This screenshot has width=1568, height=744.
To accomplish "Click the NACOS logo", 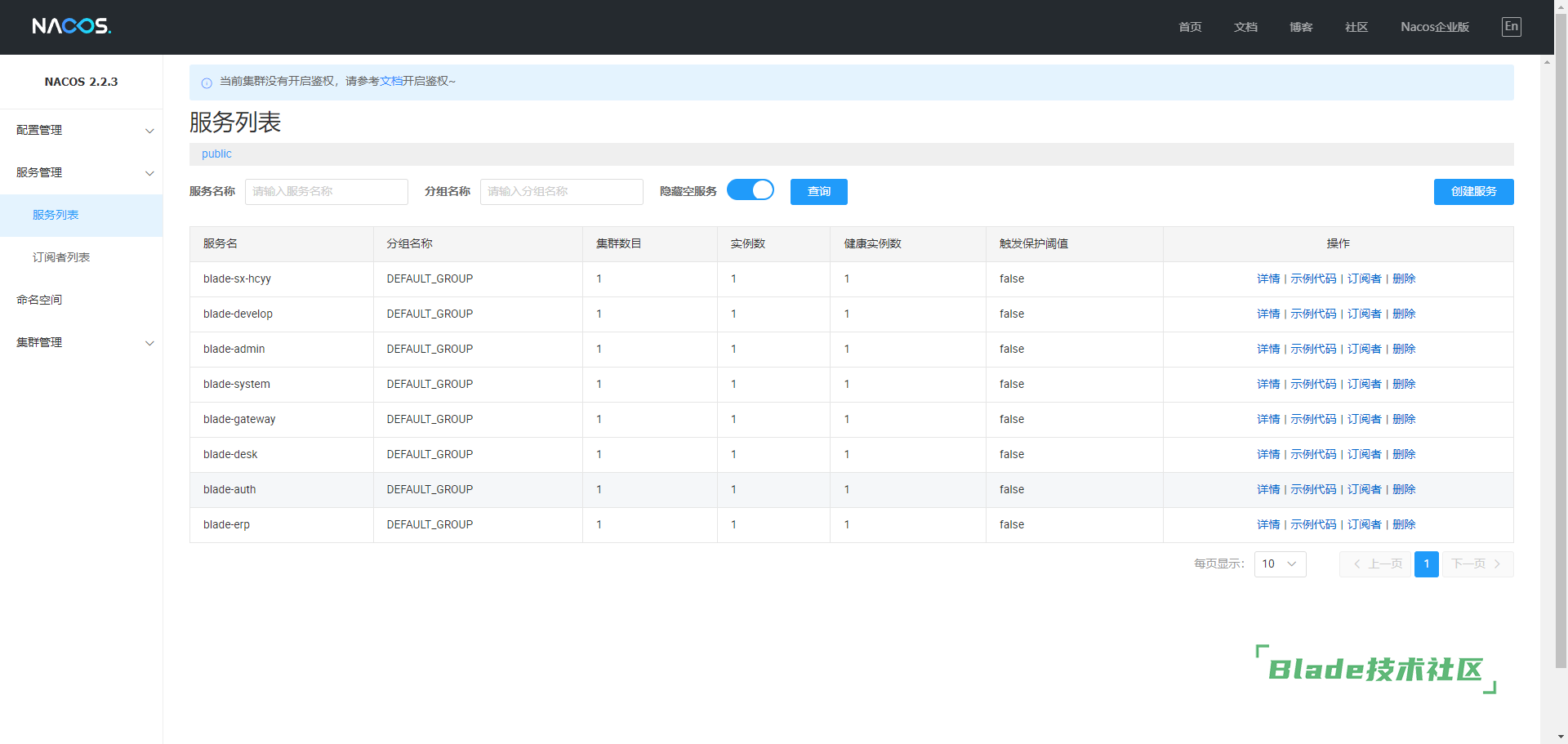I will point(72,26).
